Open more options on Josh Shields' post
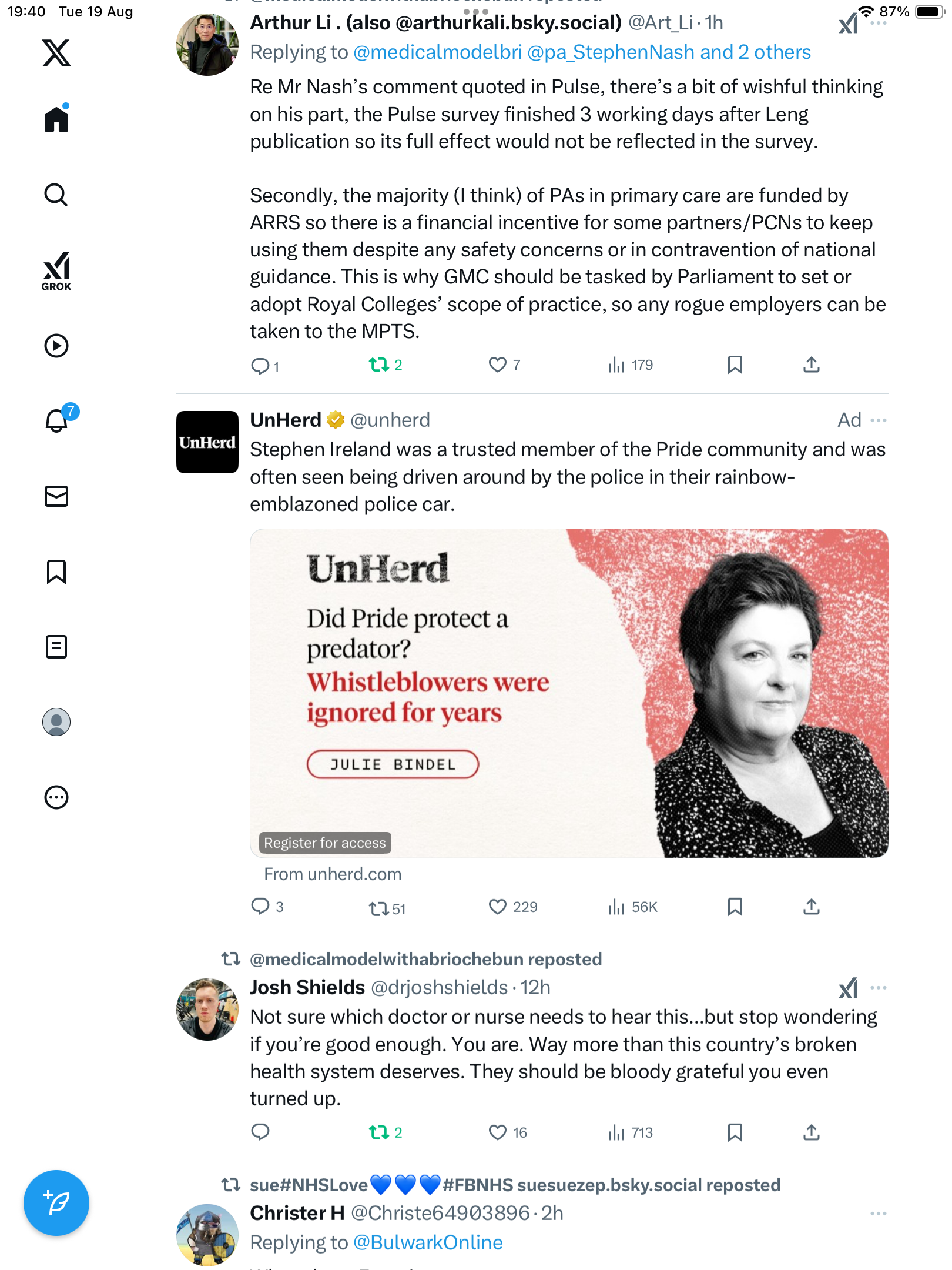Screen dimensions: 952x1270 (879, 988)
